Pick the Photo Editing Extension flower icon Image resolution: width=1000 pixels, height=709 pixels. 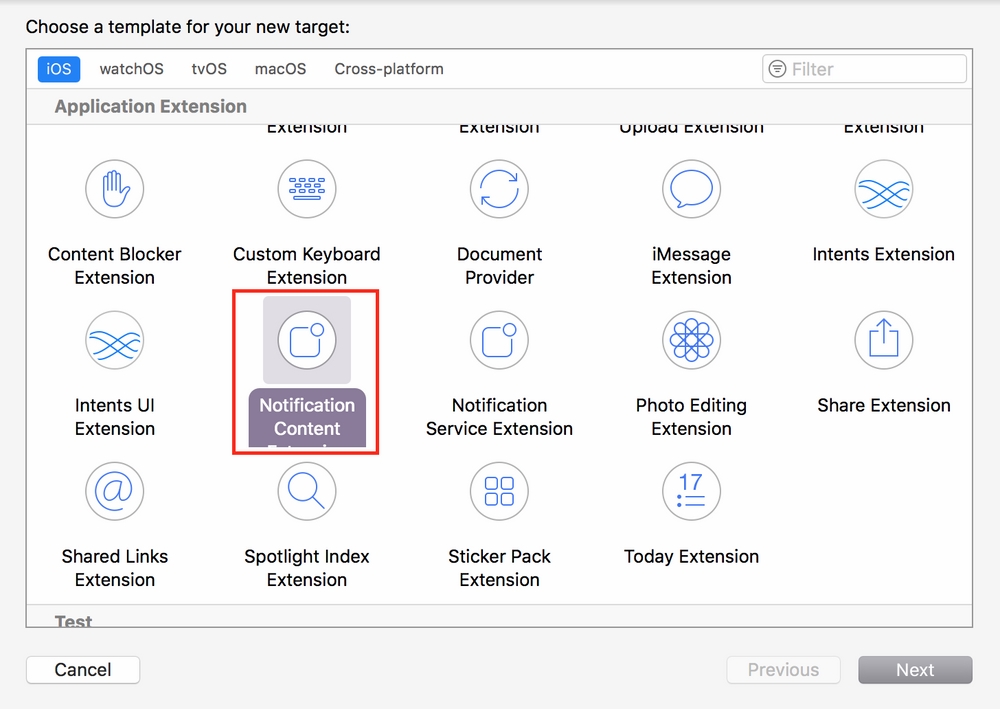tap(691, 340)
